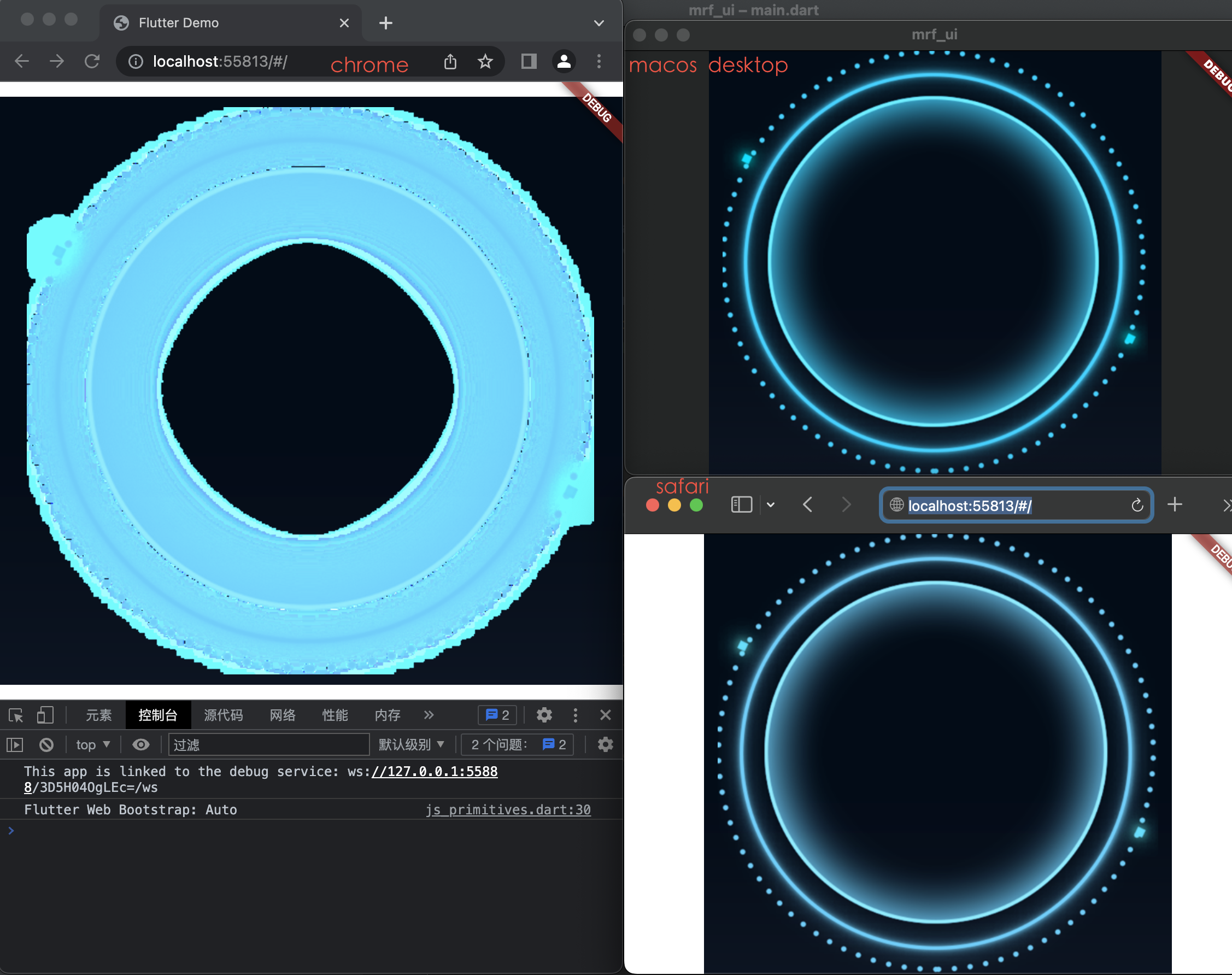
Task: Click Chrome site info icon
Action: 136,62
